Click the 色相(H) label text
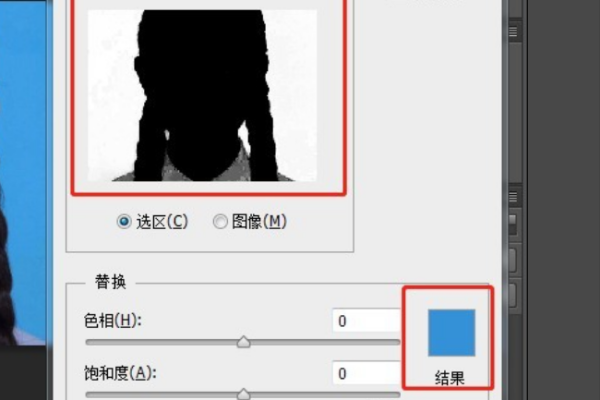 tap(112, 321)
